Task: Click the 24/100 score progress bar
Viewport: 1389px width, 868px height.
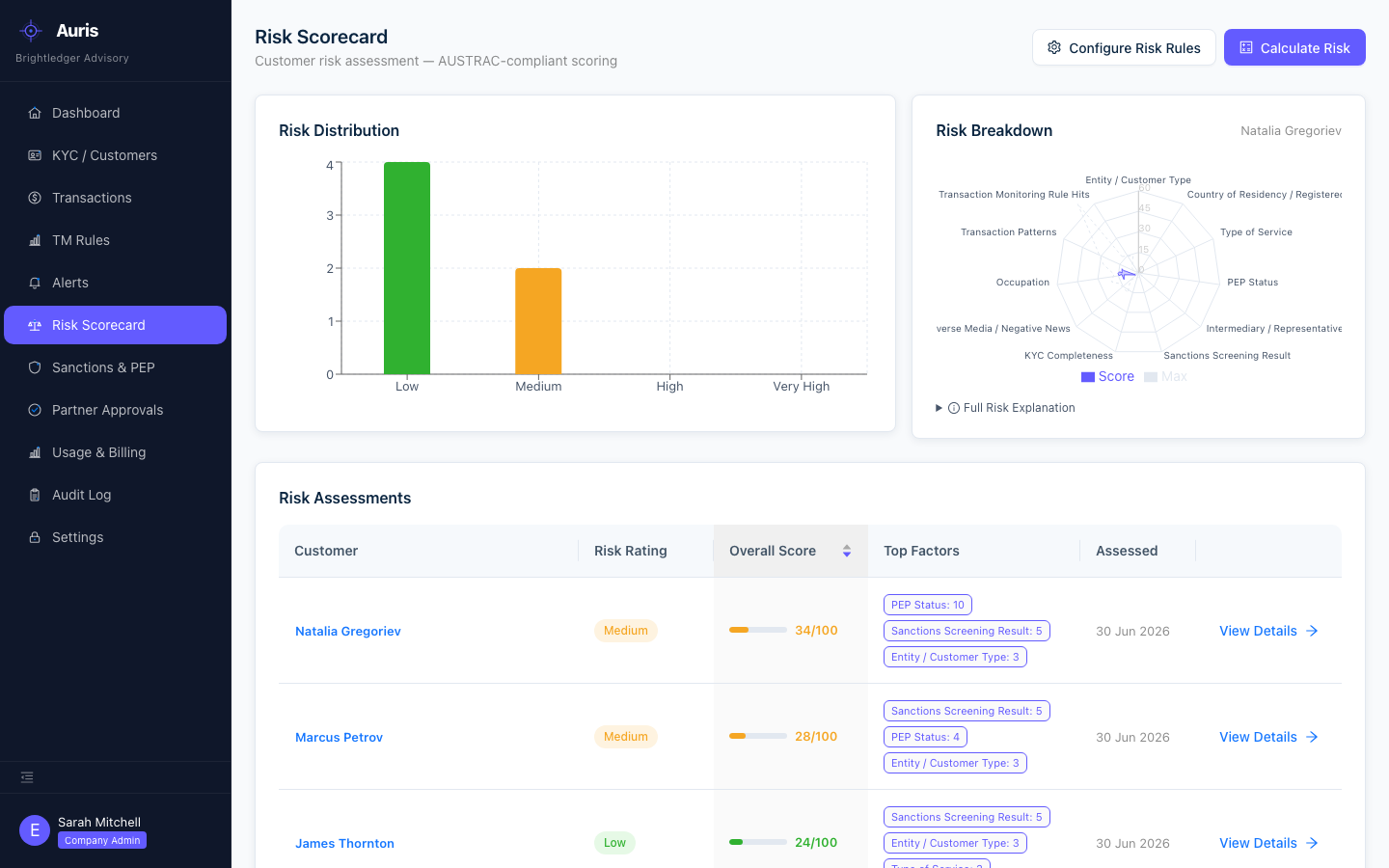Action: pyautogui.click(x=758, y=842)
